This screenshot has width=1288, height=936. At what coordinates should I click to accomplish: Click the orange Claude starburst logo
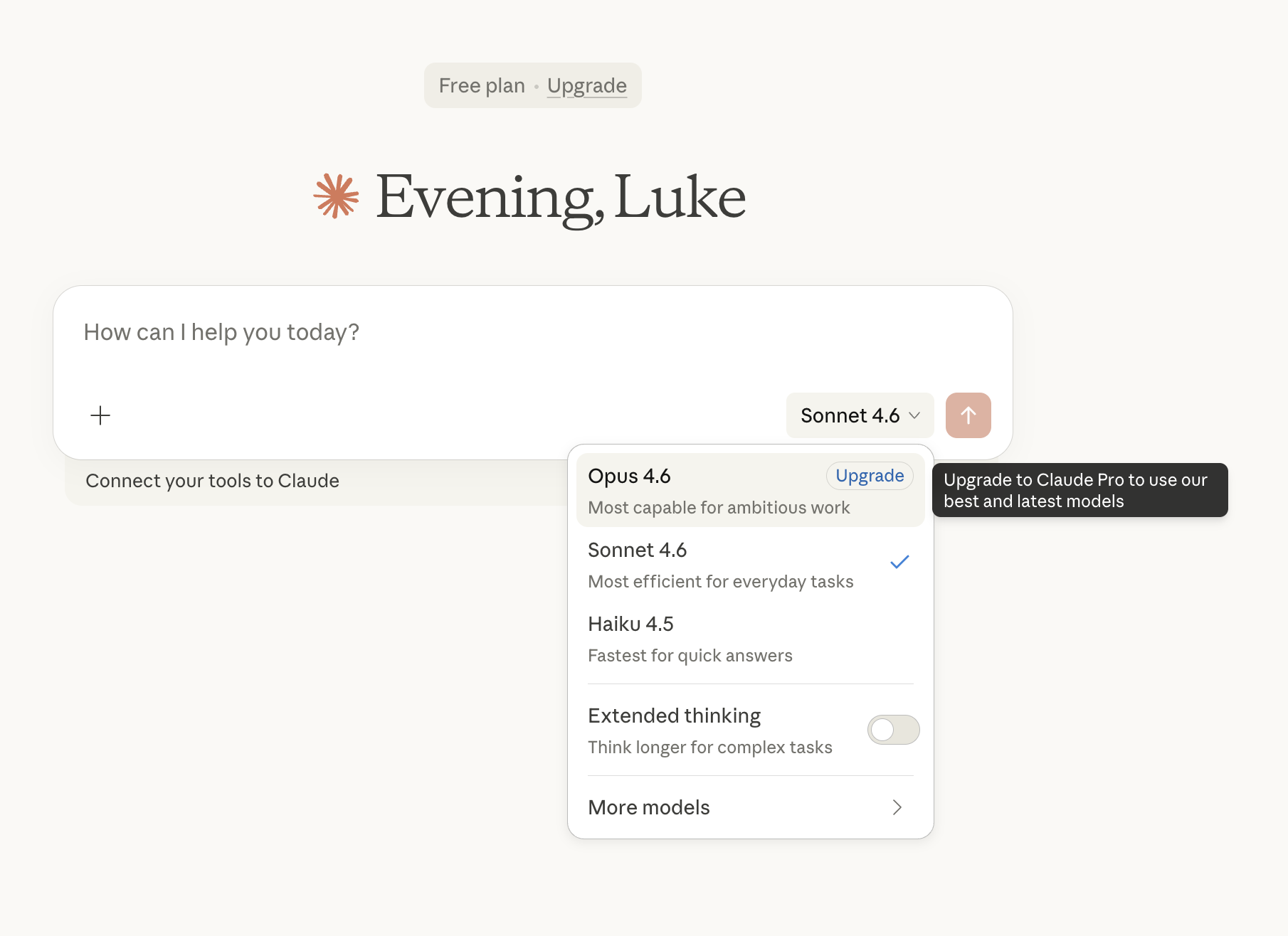(x=336, y=196)
